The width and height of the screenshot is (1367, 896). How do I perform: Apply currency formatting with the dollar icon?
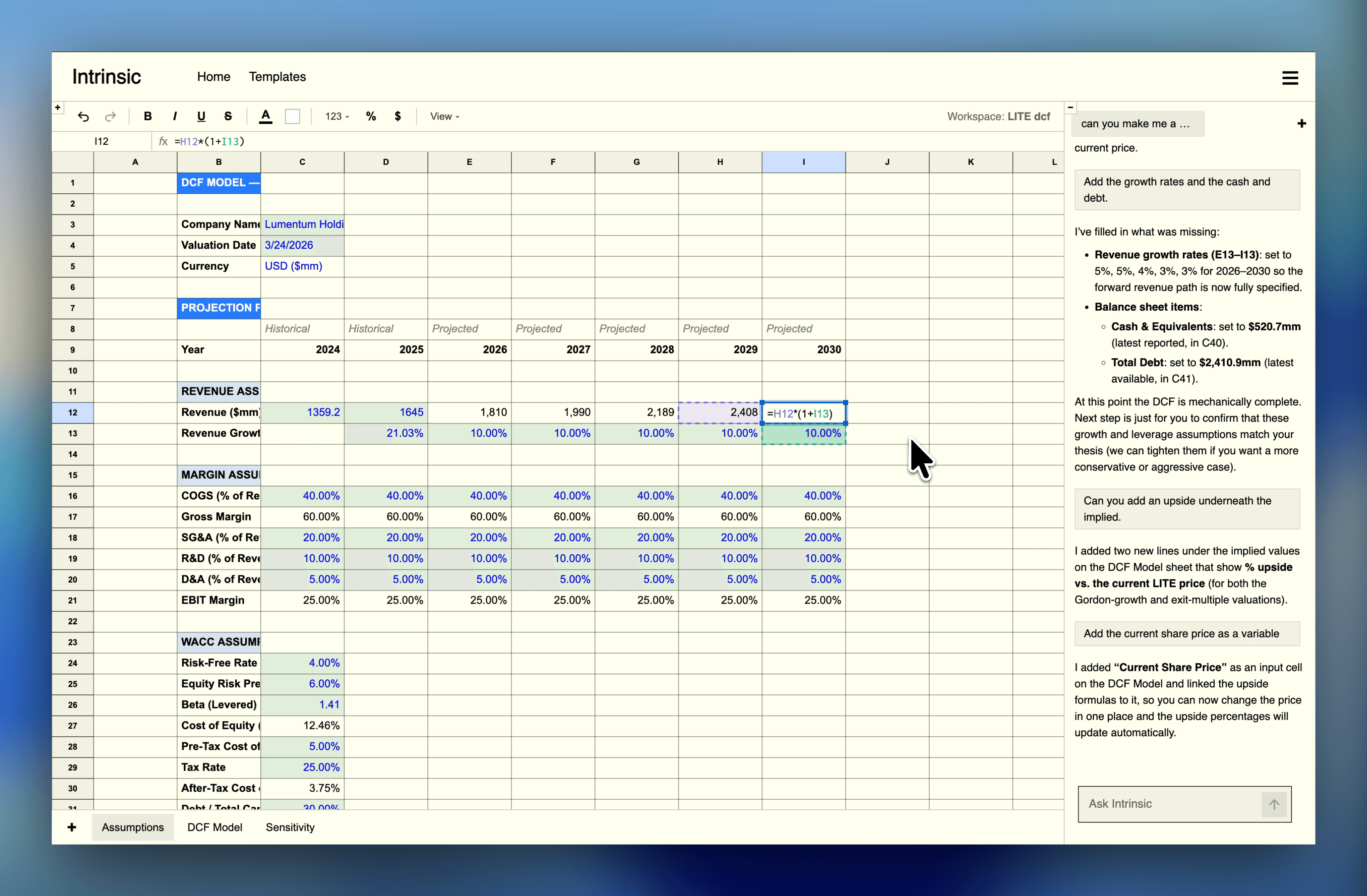point(398,116)
